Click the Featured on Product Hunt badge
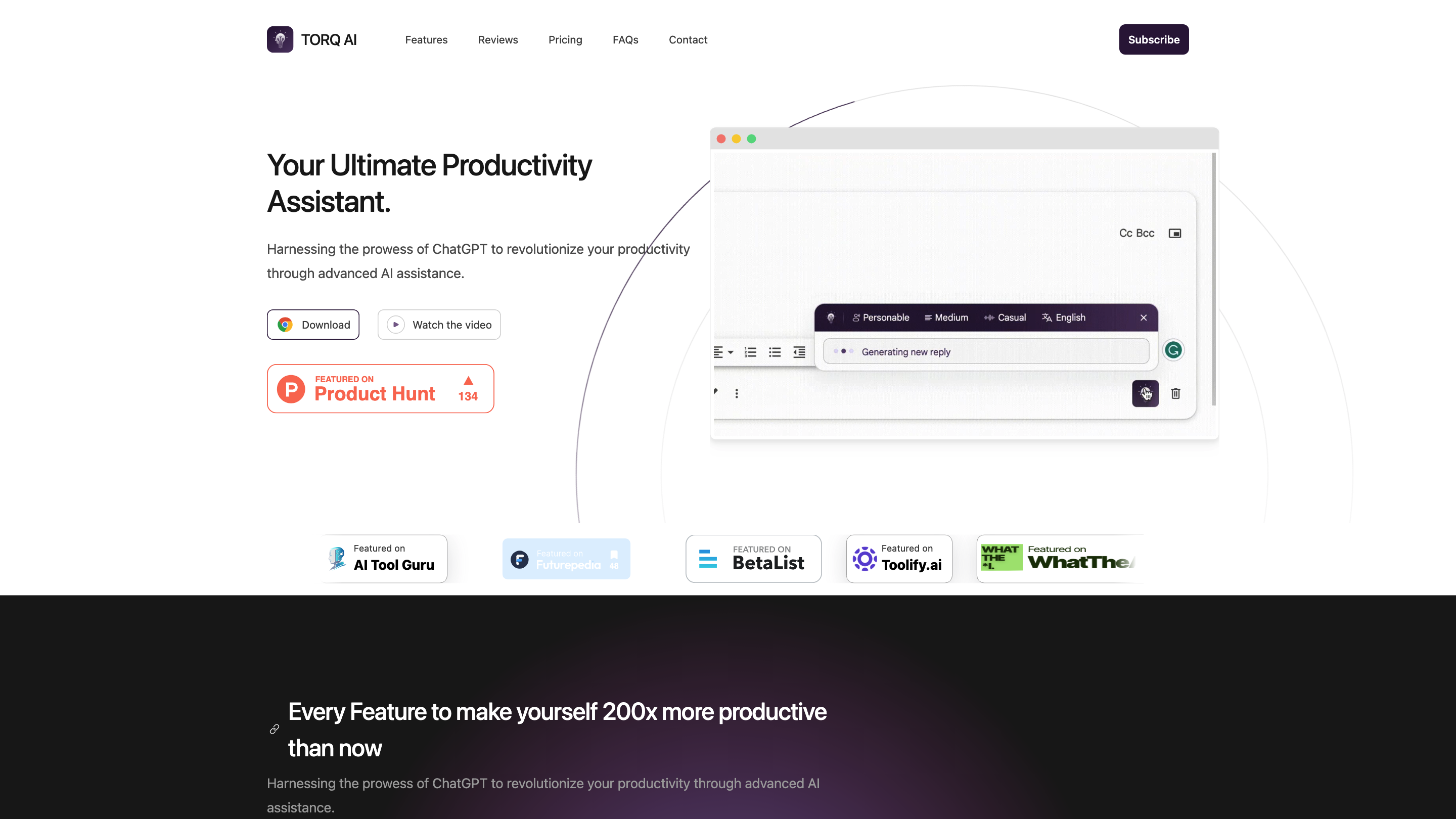This screenshot has width=1456, height=819. tap(380, 388)
